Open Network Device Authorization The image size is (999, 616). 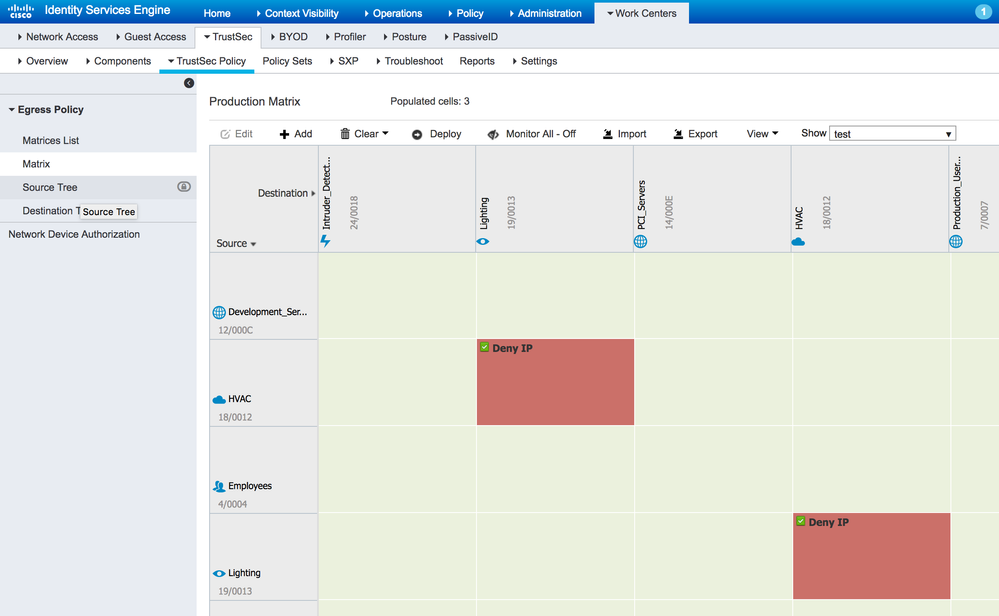pyautogui.click(x=74, y=234)
